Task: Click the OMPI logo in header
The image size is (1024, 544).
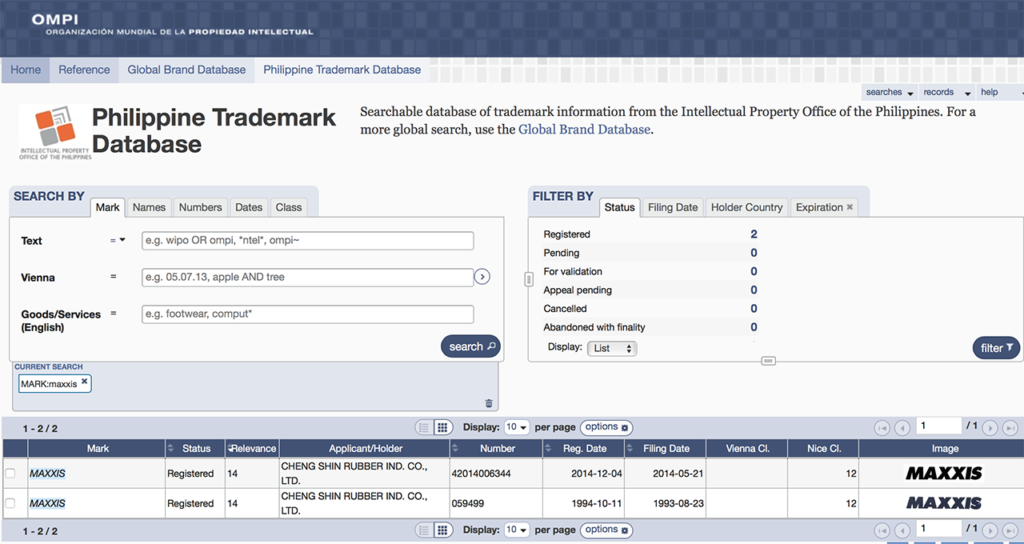Action: 54,20
